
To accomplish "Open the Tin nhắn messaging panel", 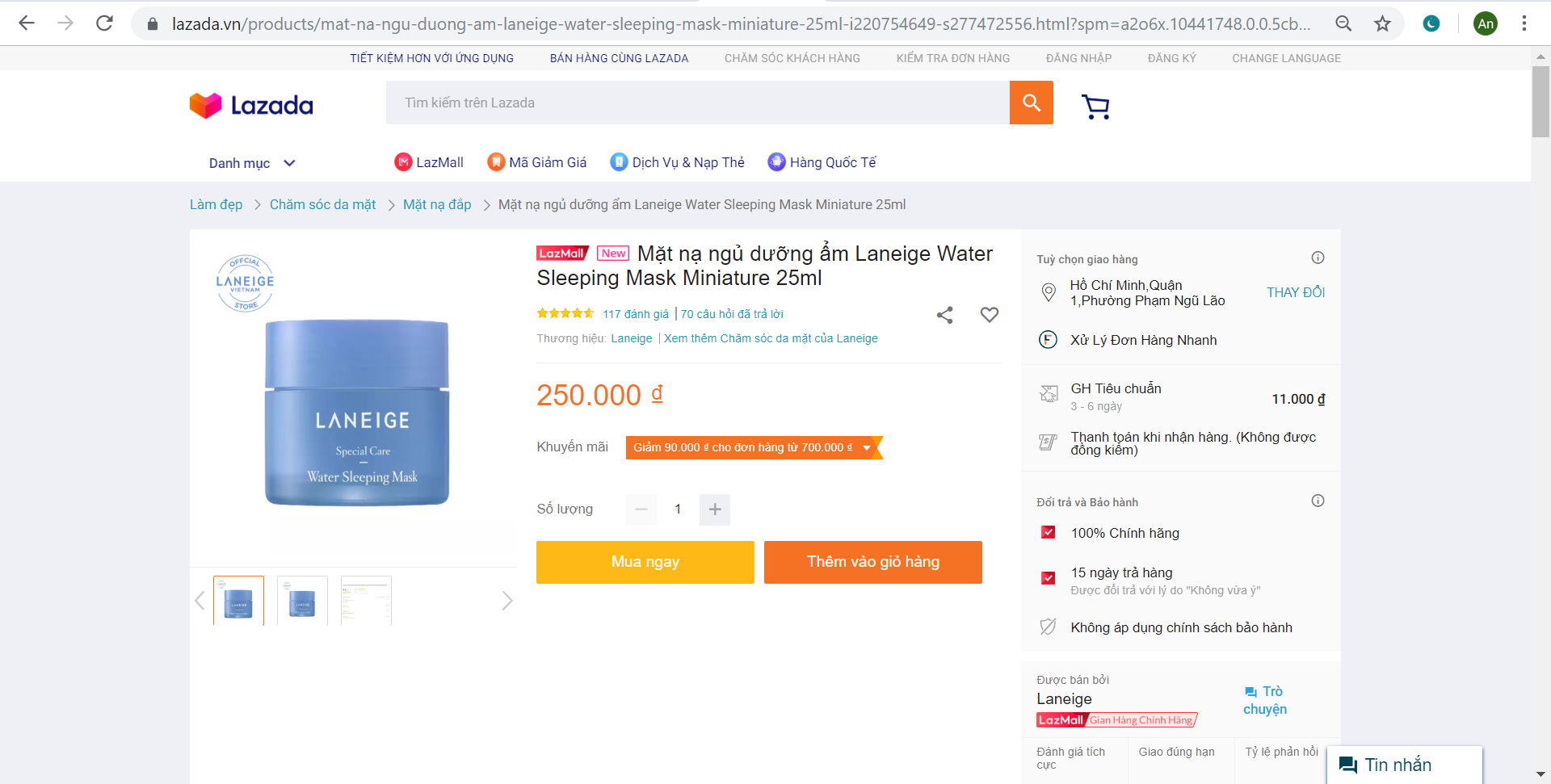I will click(x=1405, y=765).
